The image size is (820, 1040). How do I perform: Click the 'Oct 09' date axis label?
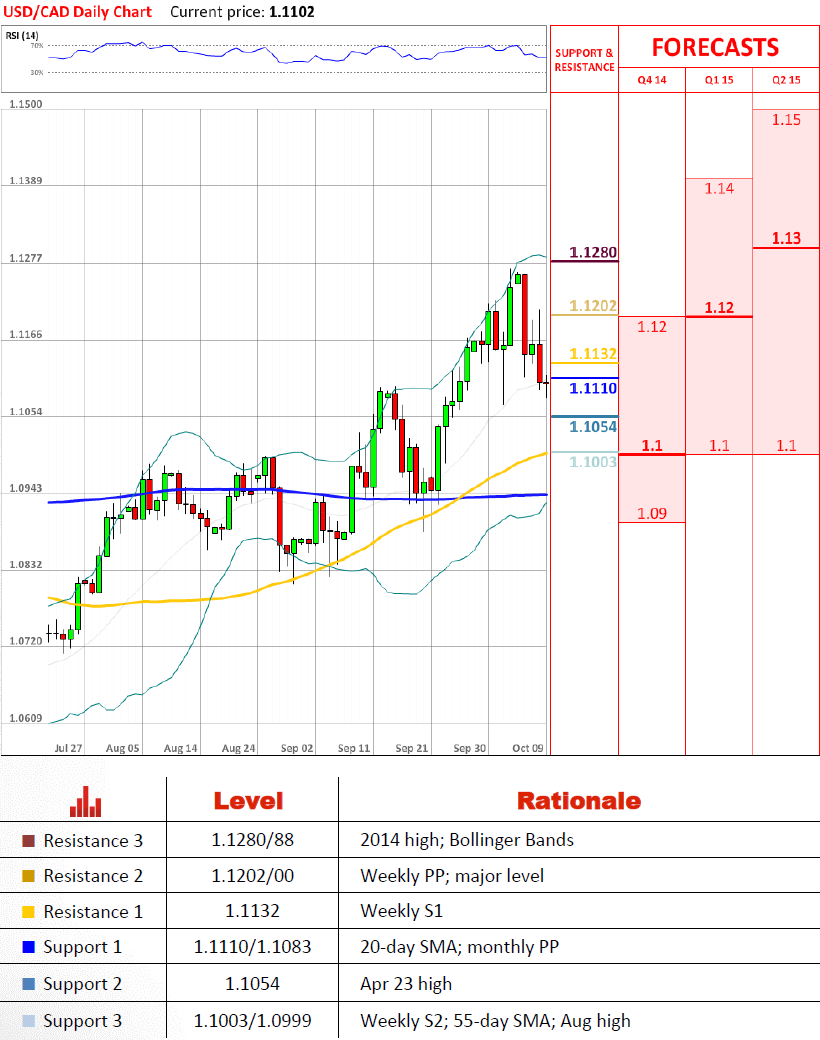[528, 748]
